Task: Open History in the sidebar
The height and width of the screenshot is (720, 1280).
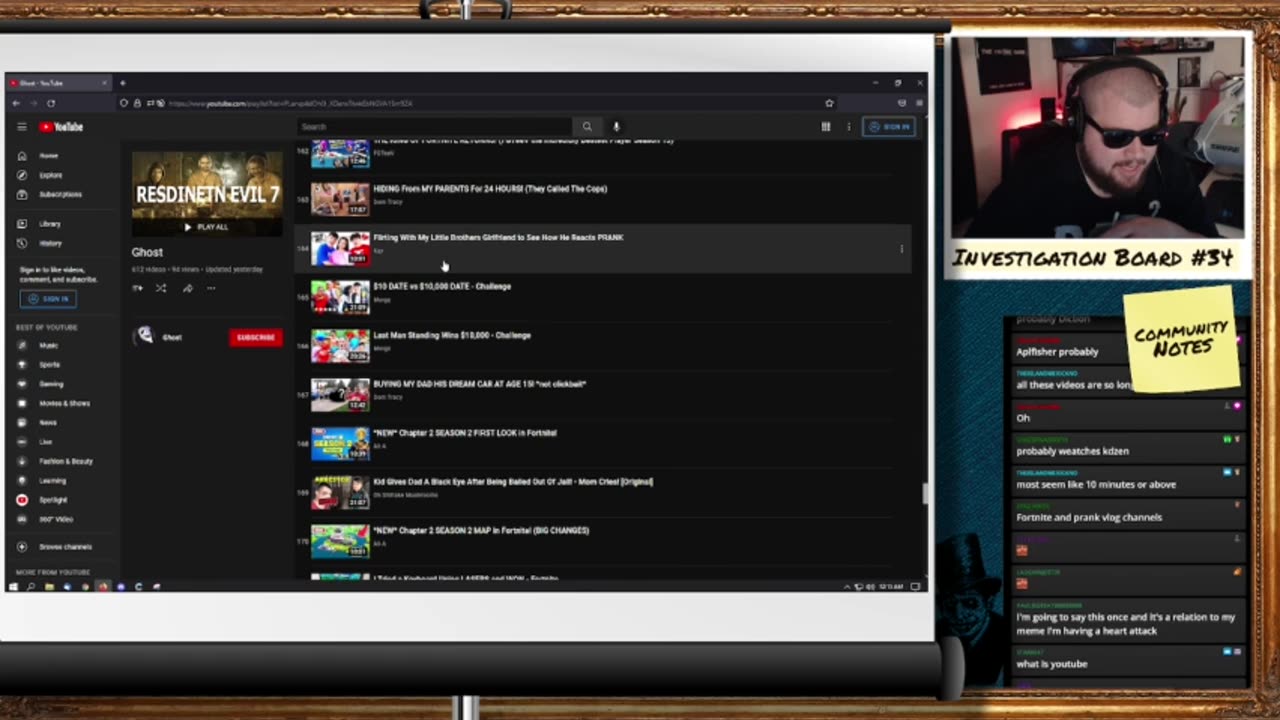Action: coord(50,243)
